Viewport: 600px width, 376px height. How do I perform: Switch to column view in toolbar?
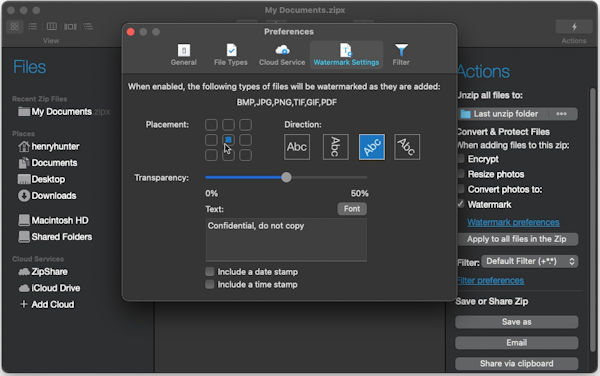52,26
